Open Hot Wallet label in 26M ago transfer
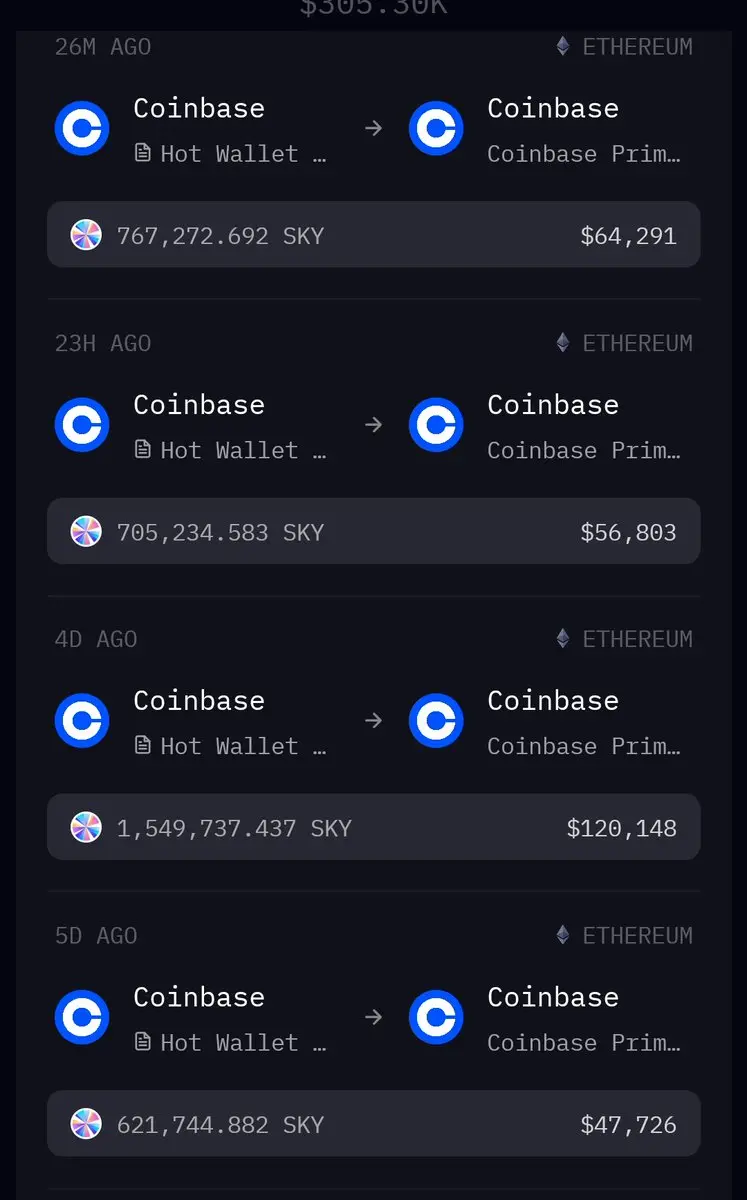 [x=230, y=154]
